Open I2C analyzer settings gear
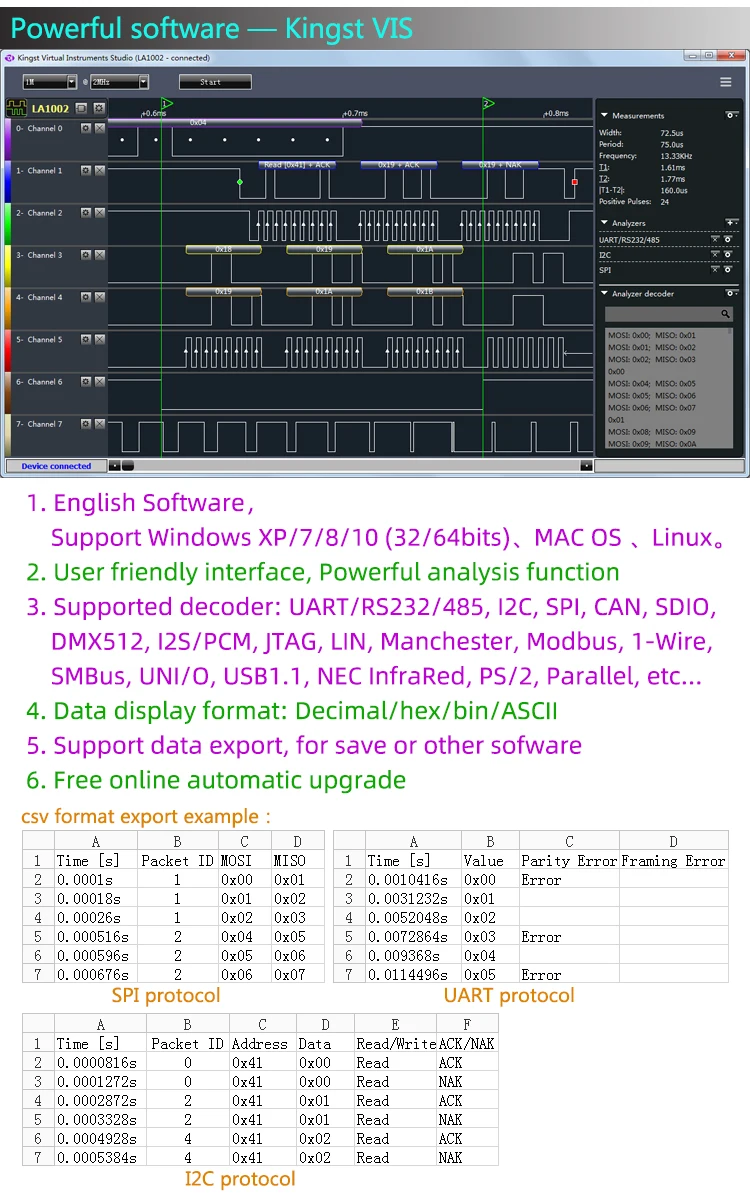This screenshot has height=1200, width=750. point(727,255)
